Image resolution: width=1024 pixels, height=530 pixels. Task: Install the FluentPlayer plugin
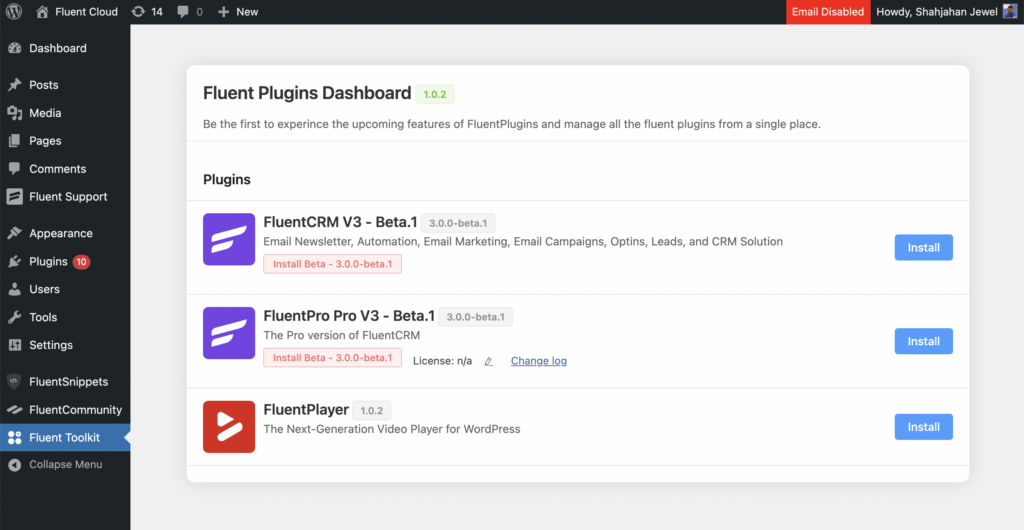click(x=923, y=427)
